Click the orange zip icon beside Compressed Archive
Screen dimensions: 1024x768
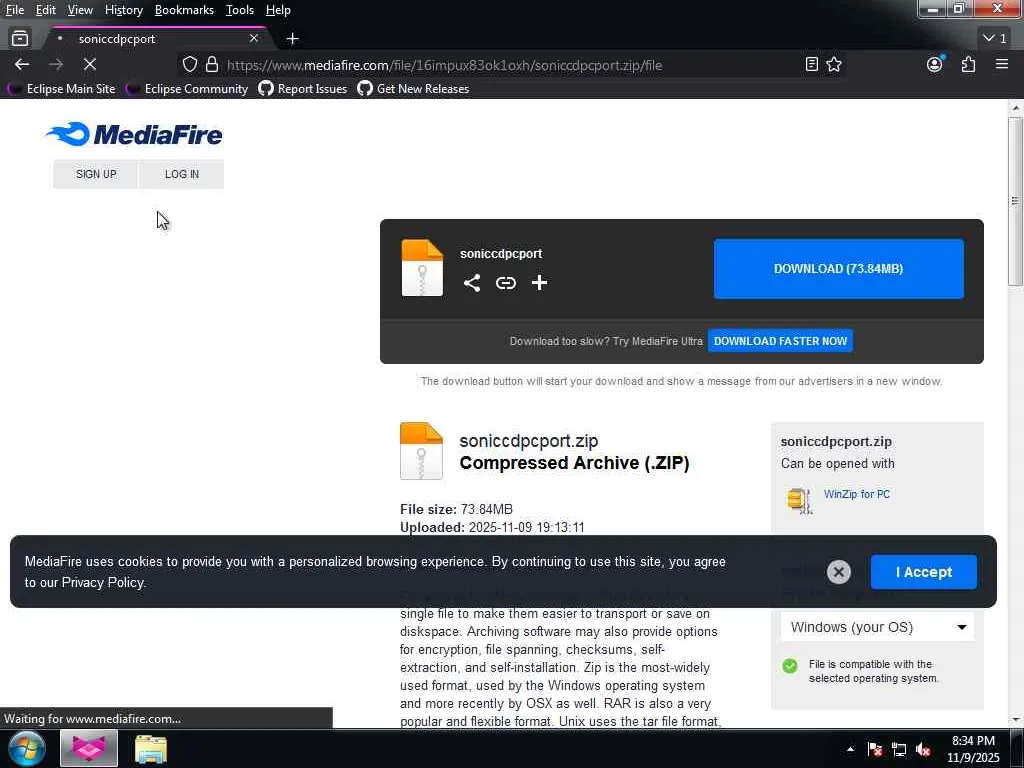[421, 451]
